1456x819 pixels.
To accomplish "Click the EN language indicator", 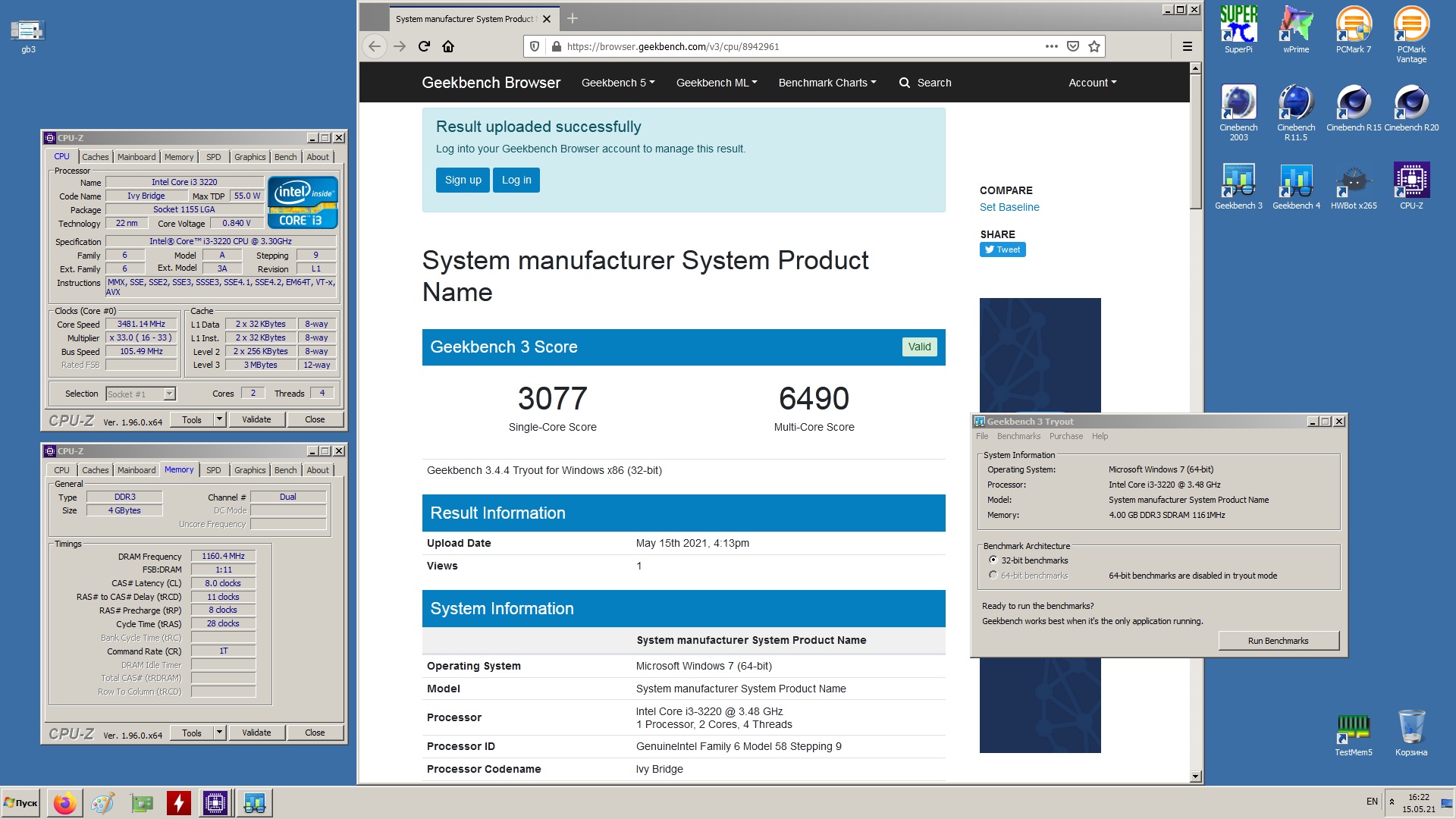I will 1372,802.
